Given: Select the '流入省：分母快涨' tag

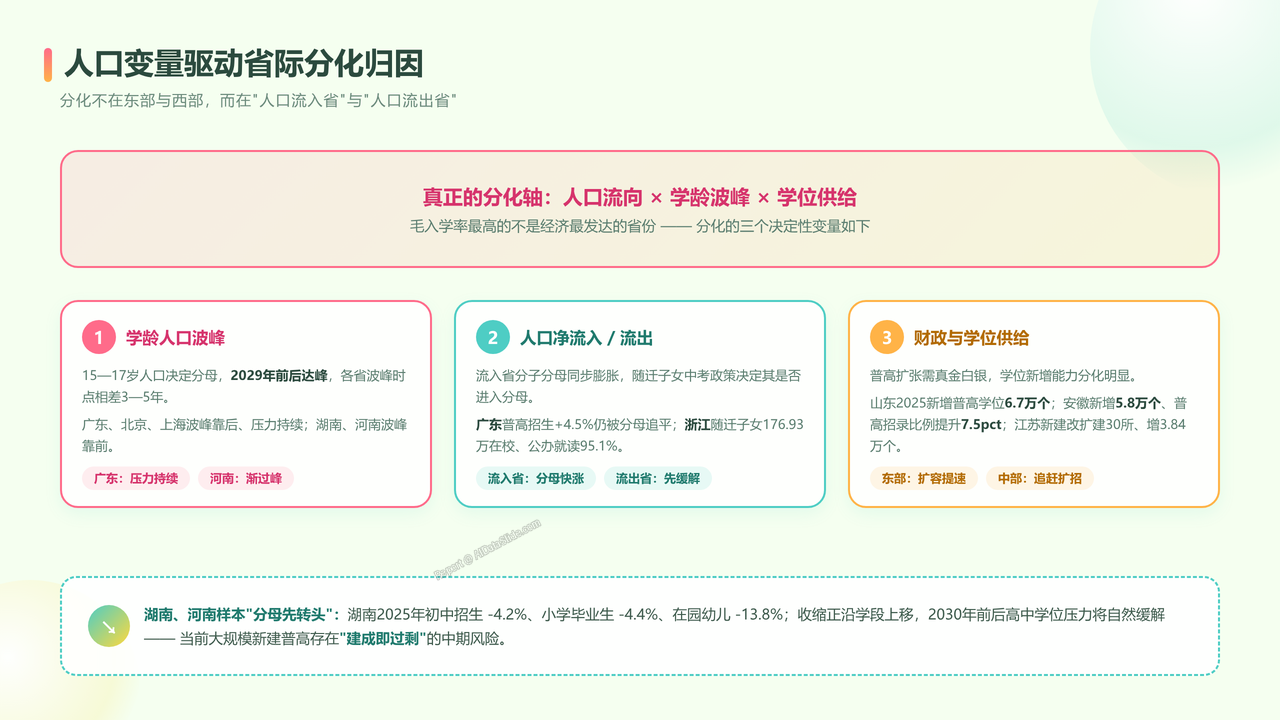Looking at the screenshot, I should point(536,478).
